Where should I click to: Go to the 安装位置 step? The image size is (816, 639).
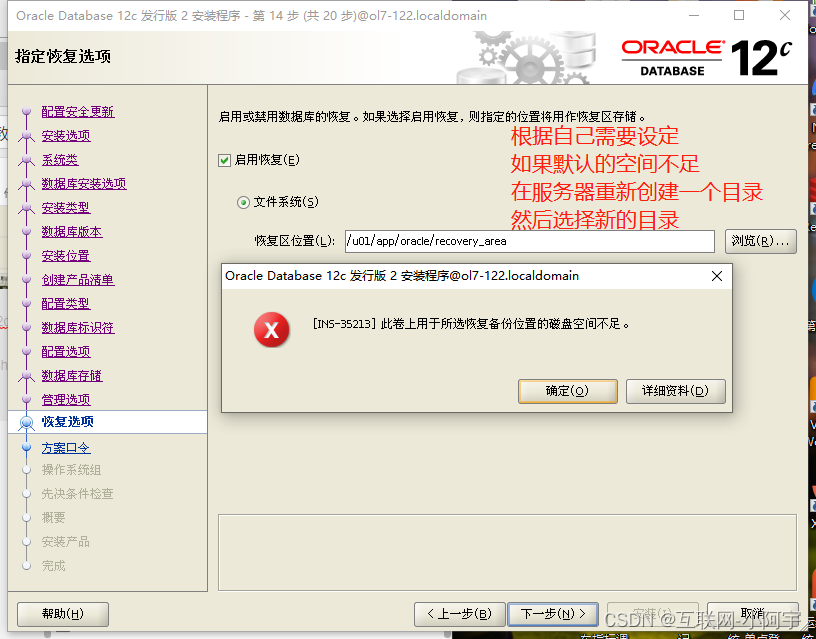tap(66, 255)
